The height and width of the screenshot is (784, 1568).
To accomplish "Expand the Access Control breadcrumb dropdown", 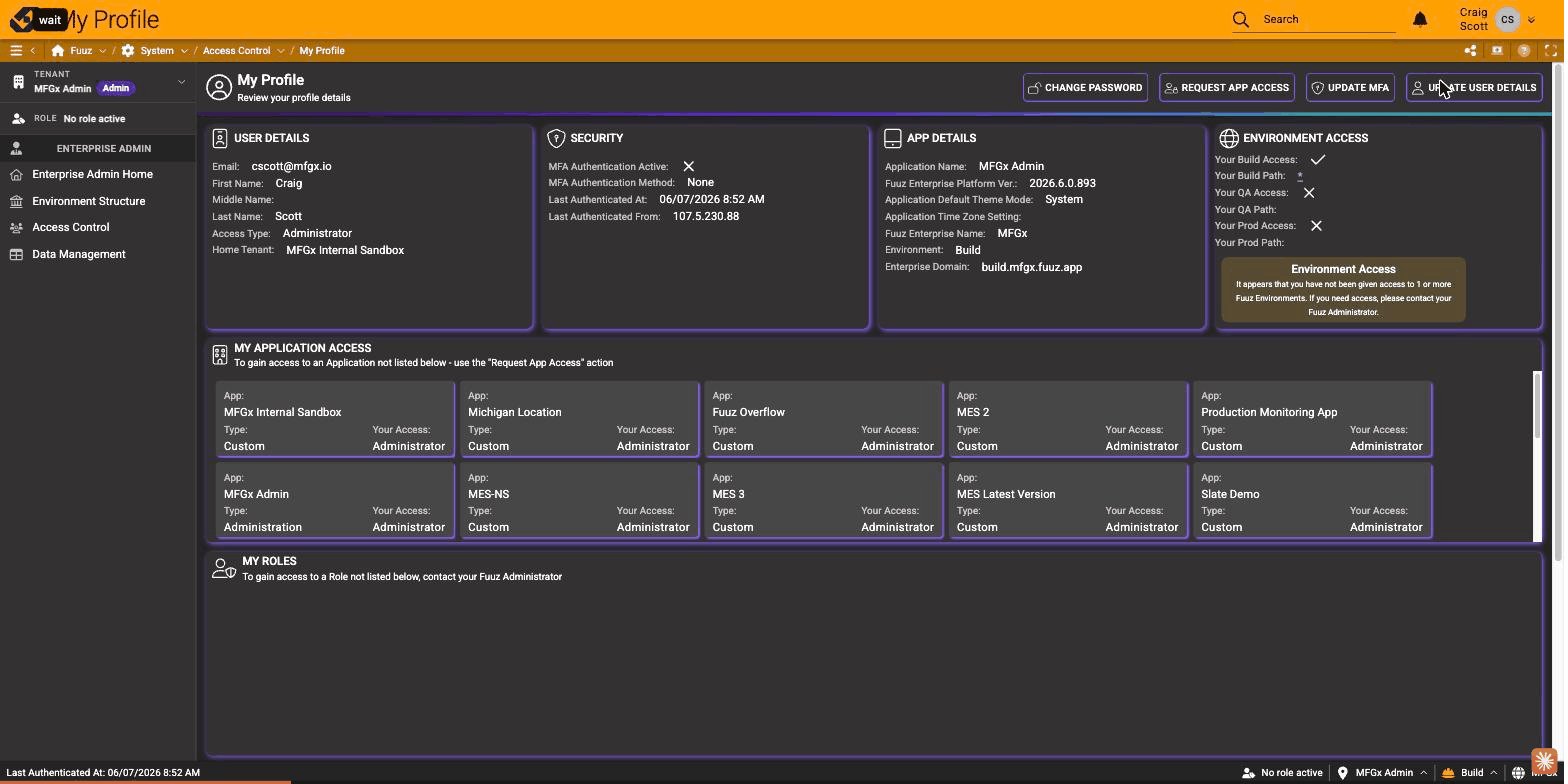I will click(280, 50).
